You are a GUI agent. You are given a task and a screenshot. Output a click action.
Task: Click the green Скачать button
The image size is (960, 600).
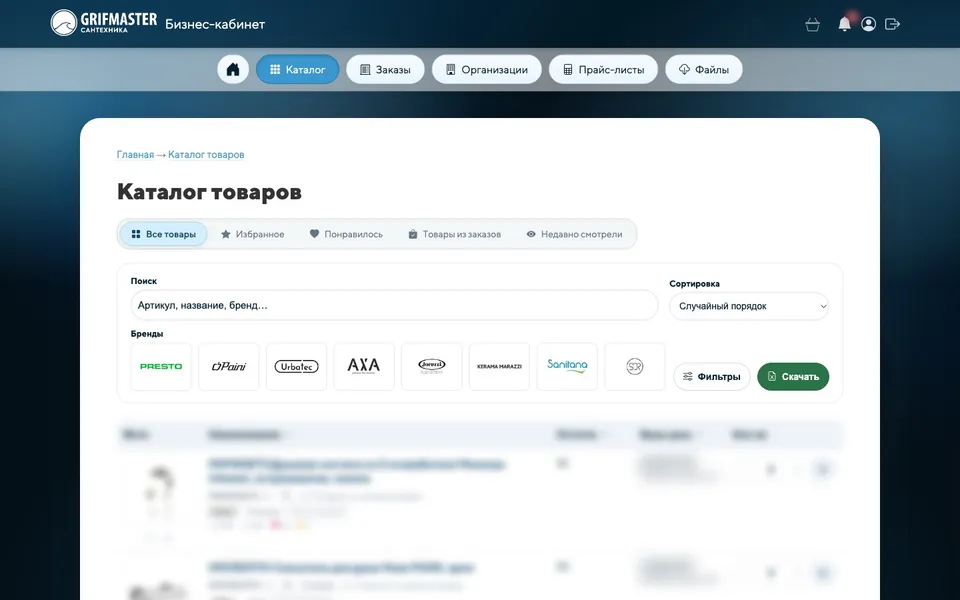[793, 377]
